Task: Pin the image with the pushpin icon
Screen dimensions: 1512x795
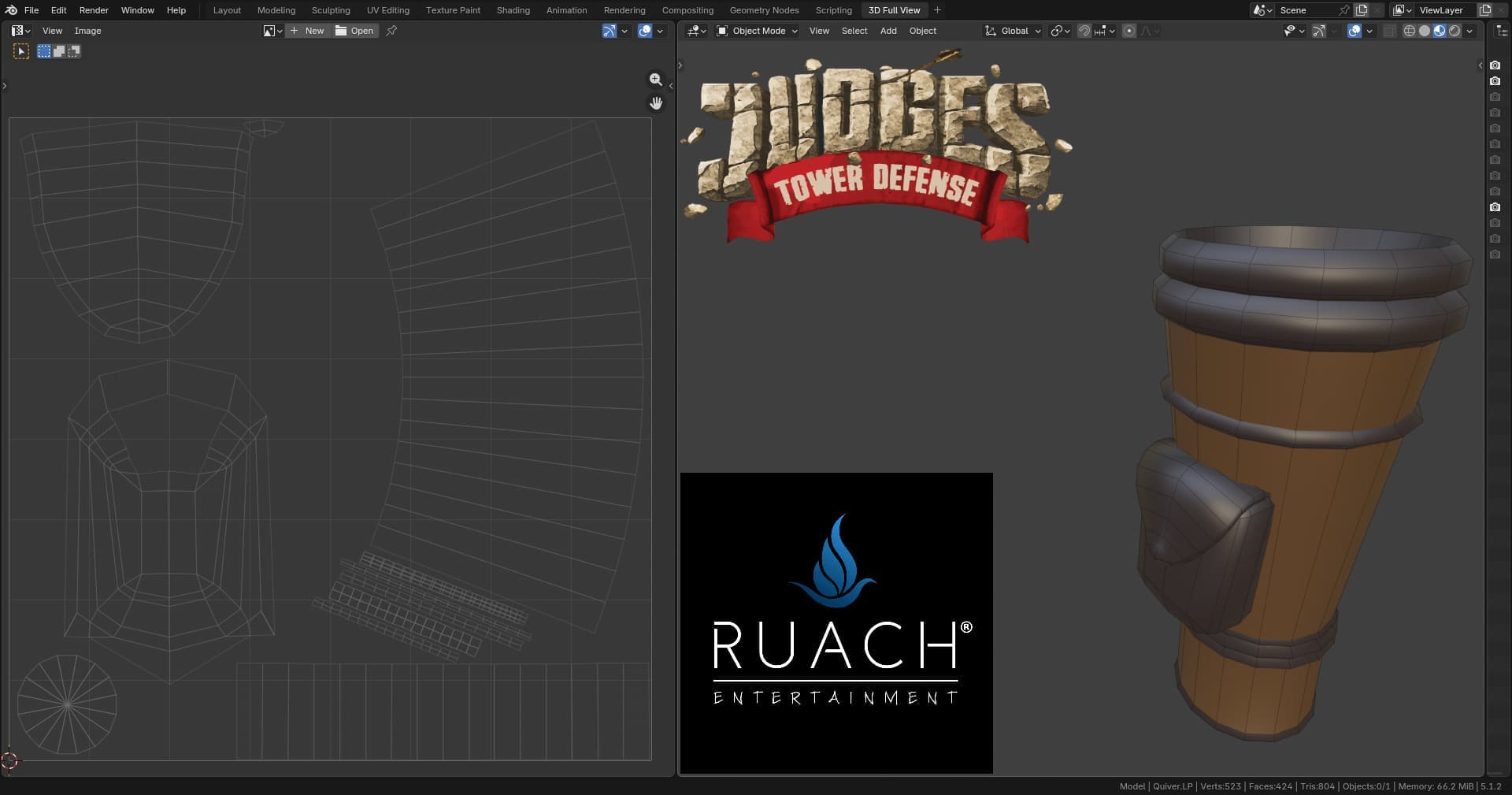Action: 391,31
